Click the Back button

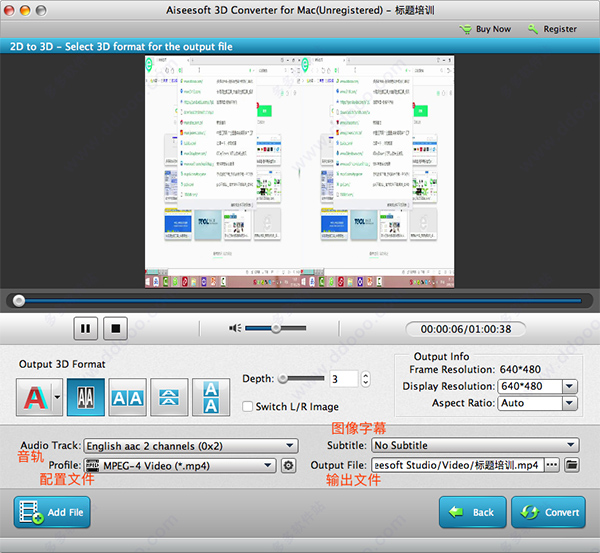coord(473,512)
